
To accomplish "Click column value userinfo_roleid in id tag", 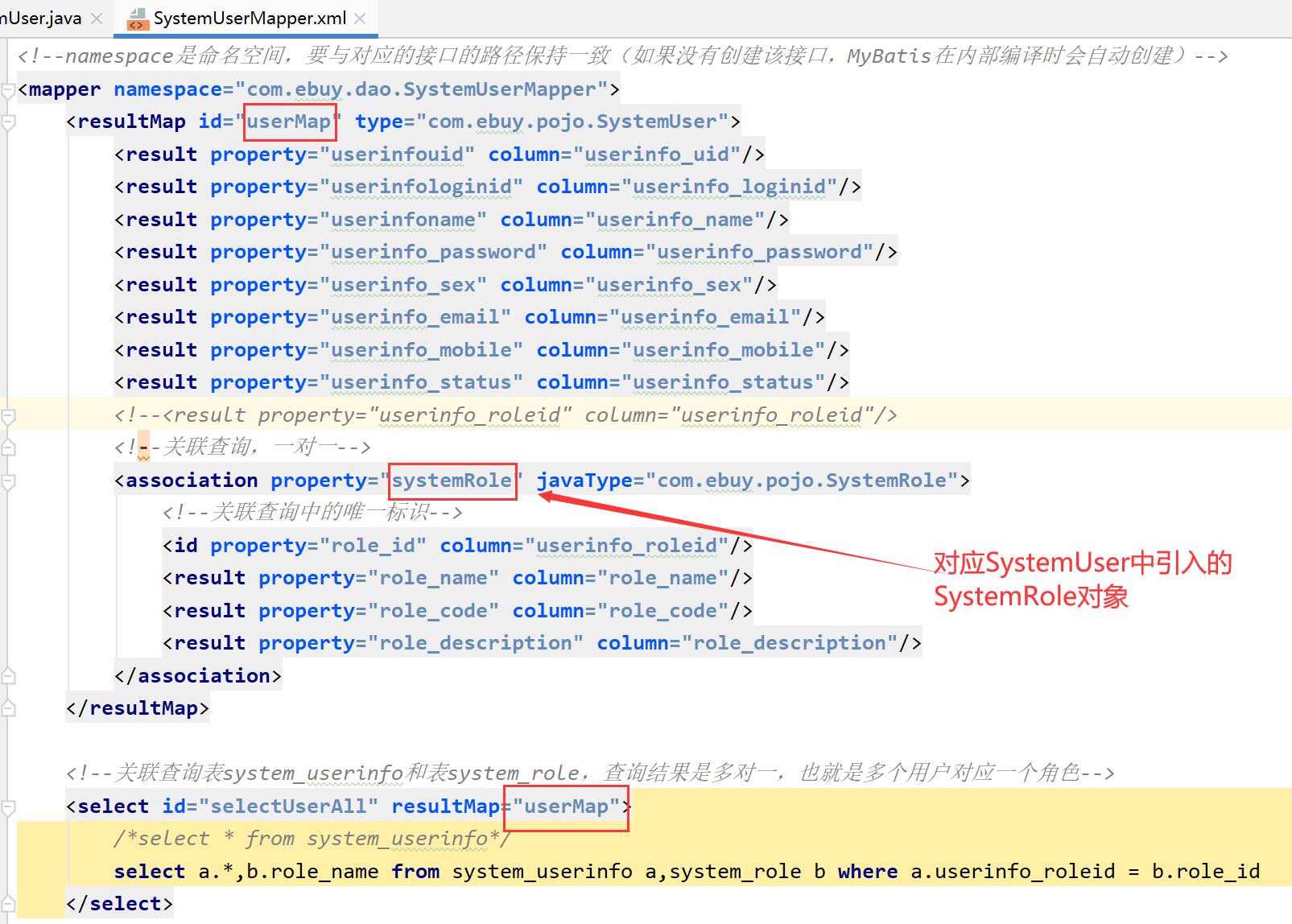I will (x=626, y=546).
